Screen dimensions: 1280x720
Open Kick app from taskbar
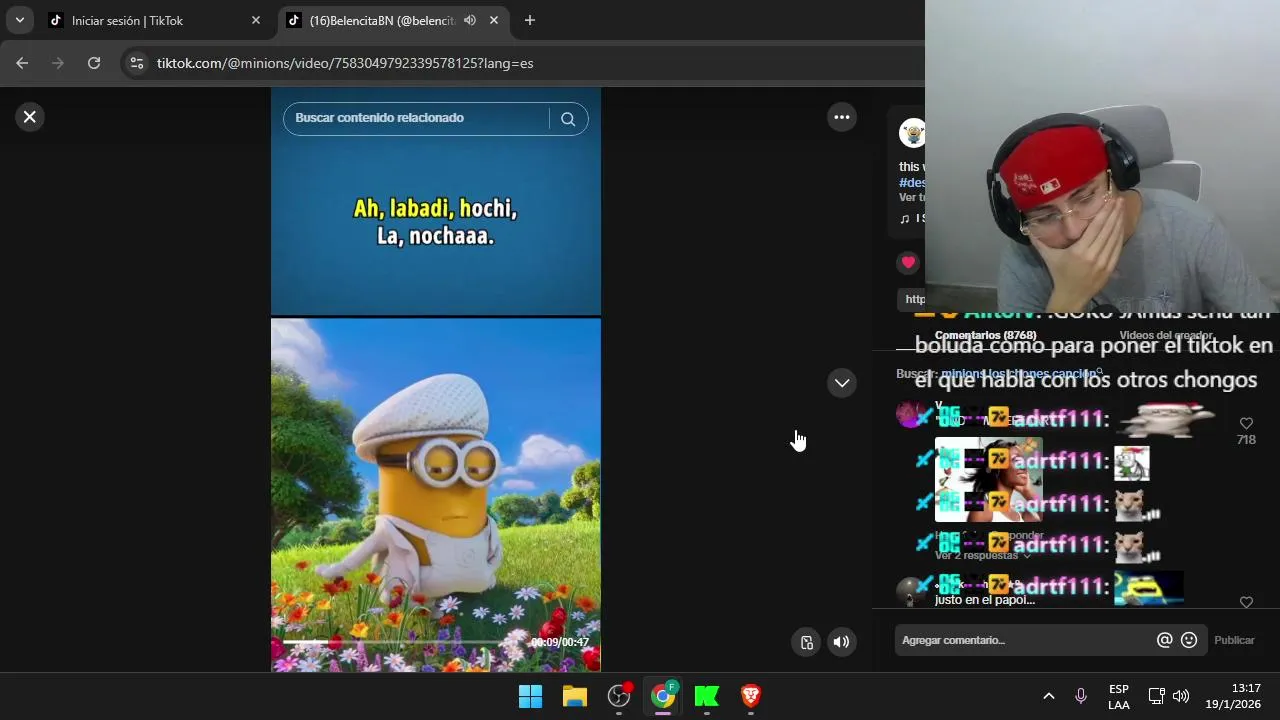click(x=707, y=696)
